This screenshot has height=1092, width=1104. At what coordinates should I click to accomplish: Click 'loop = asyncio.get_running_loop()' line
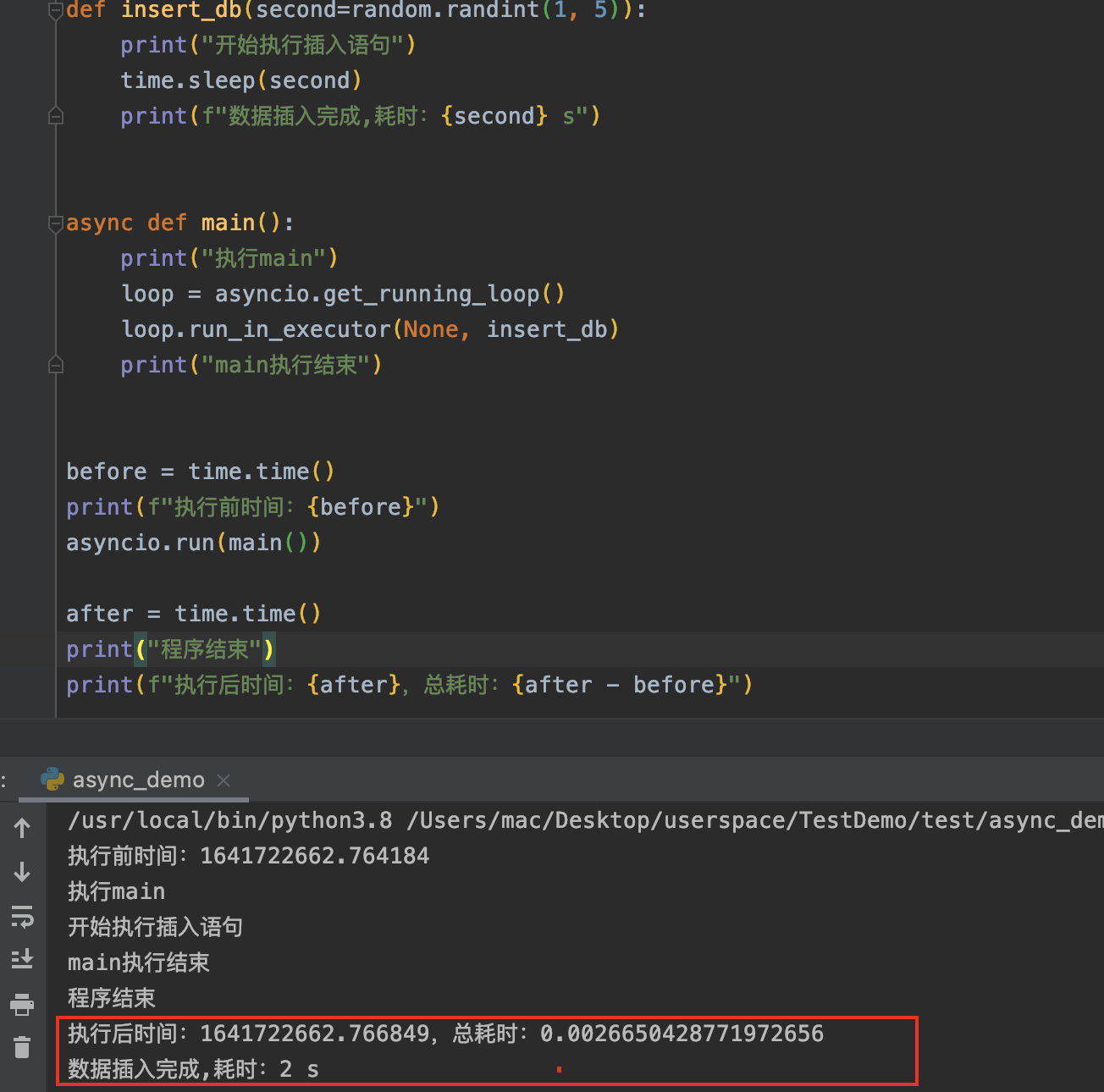click(x=343, y=294)
